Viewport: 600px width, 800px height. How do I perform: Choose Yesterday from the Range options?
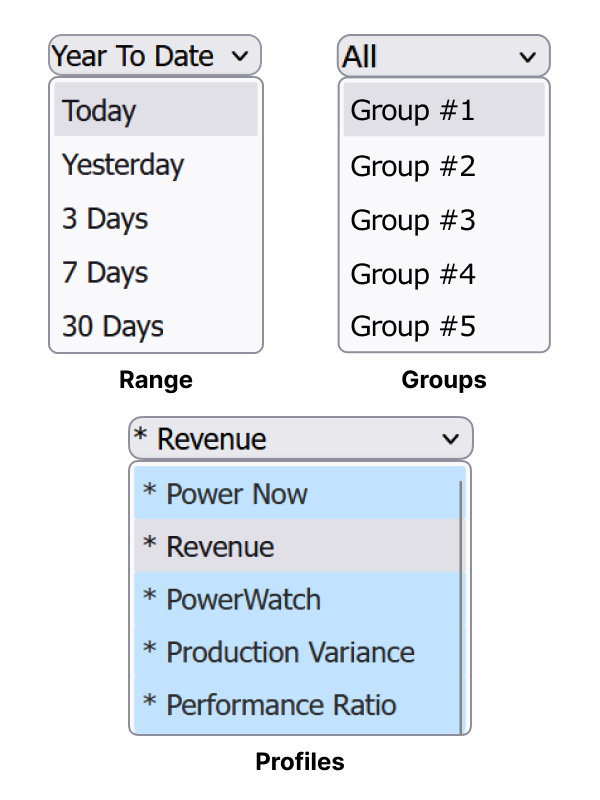122,165
